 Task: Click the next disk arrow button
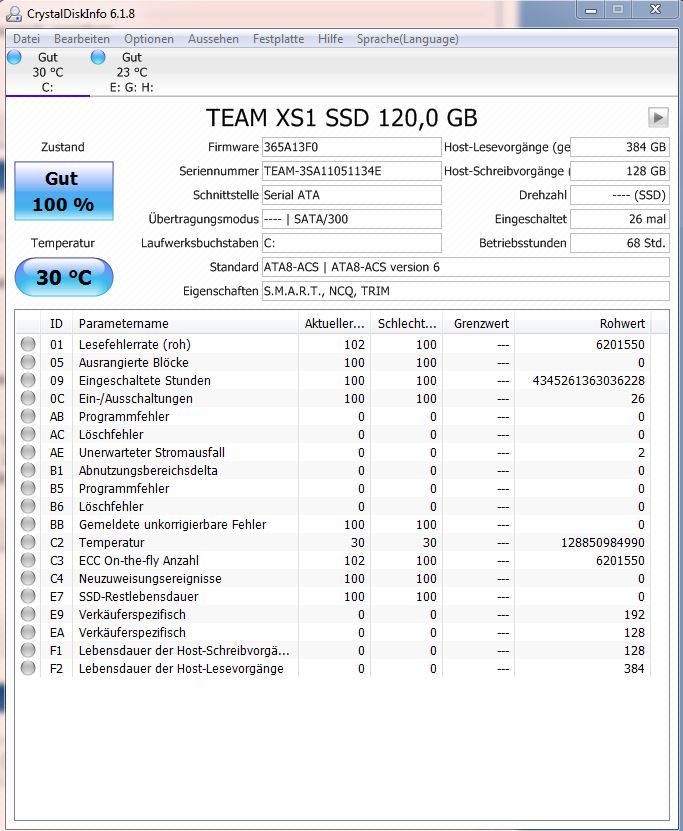658,117
